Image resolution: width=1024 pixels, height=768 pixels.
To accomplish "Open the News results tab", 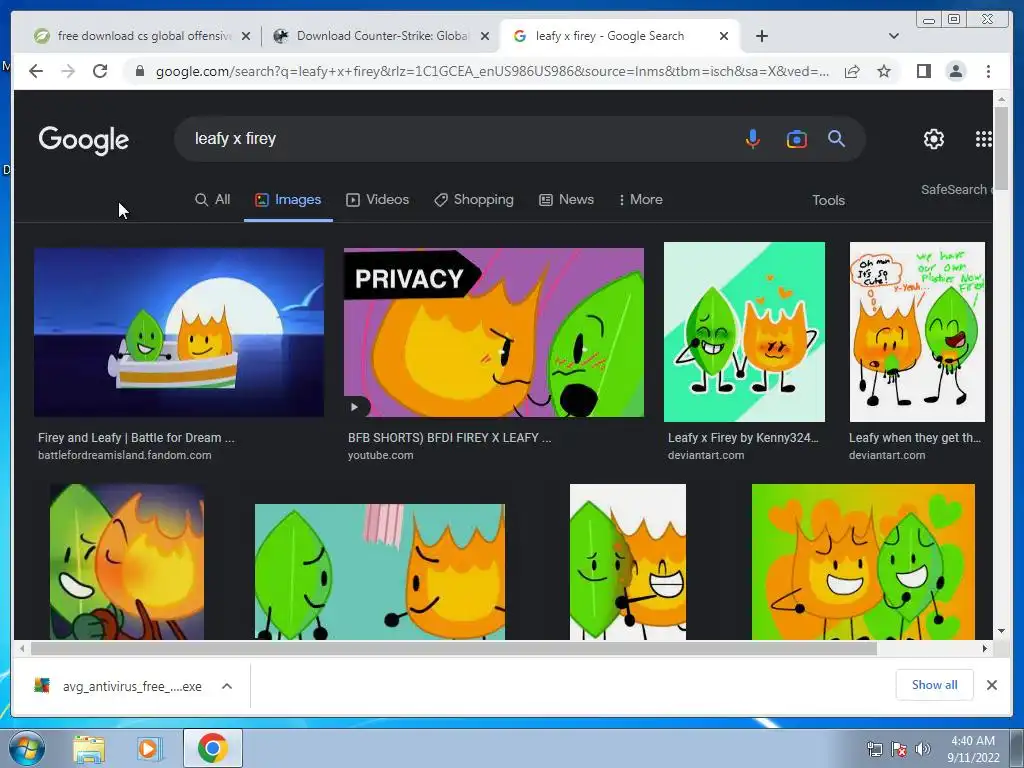I will [566, 200].
